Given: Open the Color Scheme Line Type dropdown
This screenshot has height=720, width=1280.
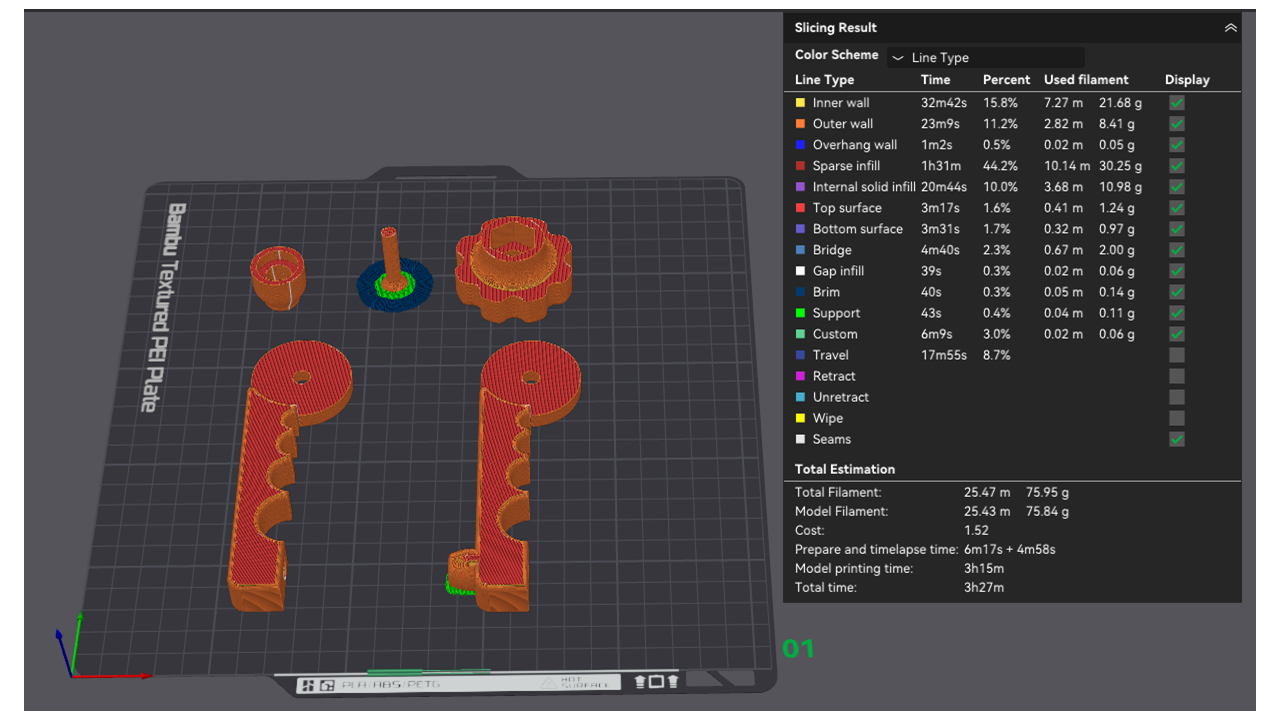Looking at the screenshot, I should 985,57.
